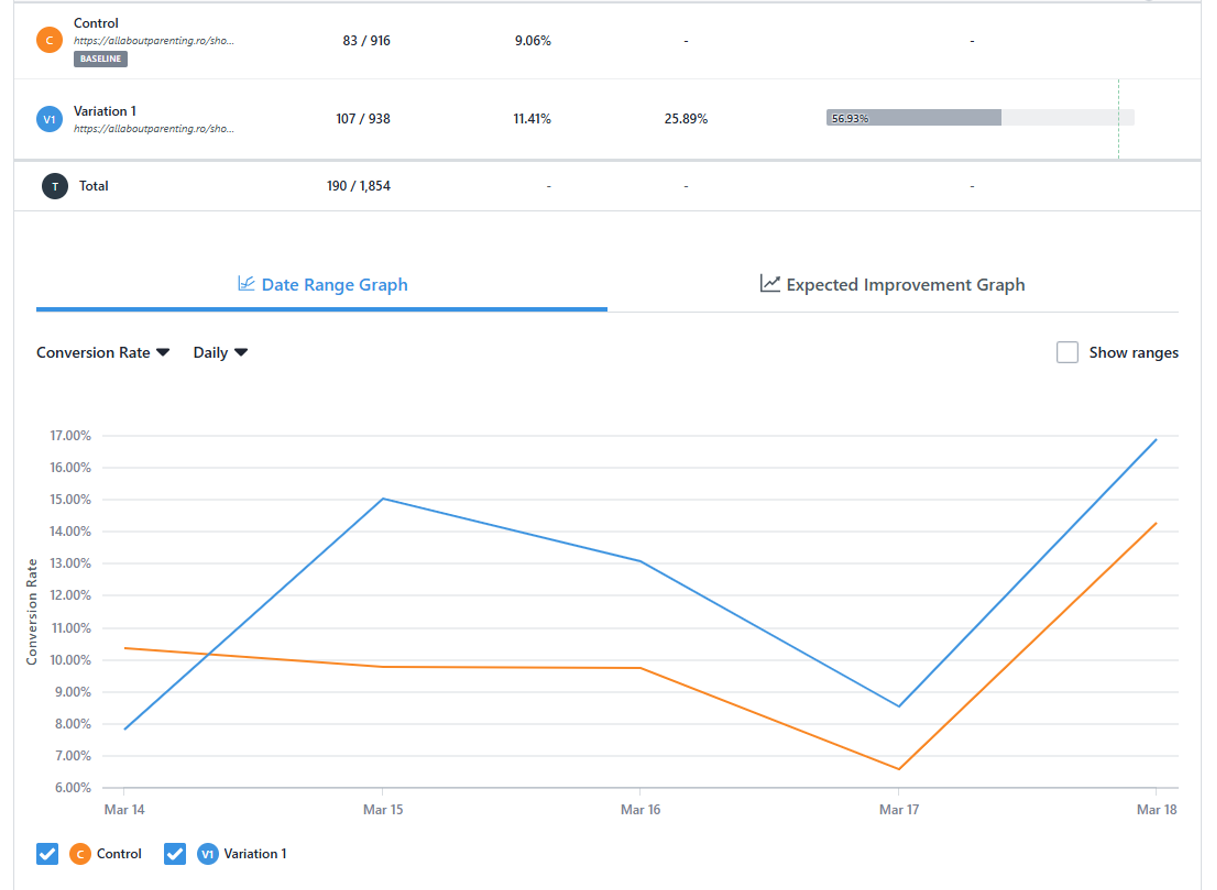
Task: Switch to Expected Improvement Graph tab
Action: (x=892, y=285)
